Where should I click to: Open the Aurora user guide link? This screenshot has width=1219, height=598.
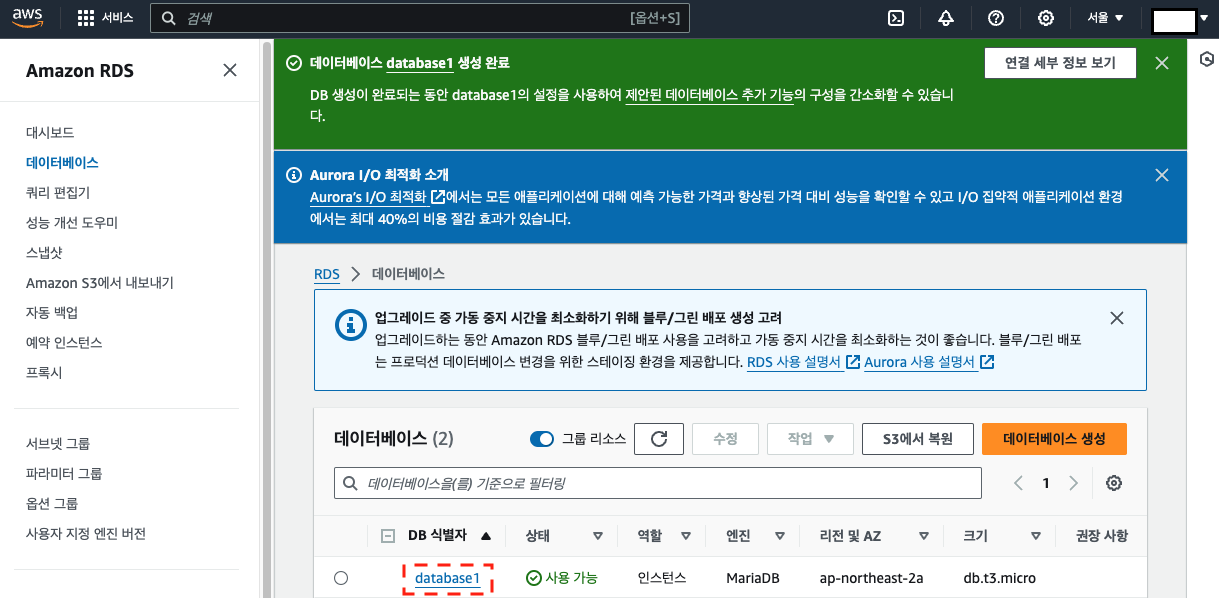pos(928,362)
